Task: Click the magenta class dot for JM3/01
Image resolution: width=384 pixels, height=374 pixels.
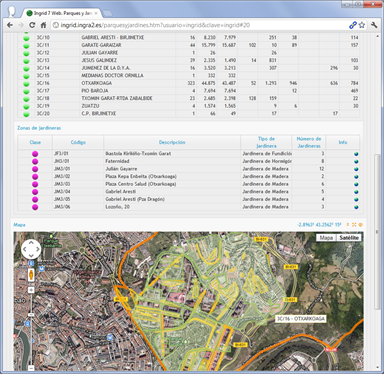Action: [x=35, y=169]
